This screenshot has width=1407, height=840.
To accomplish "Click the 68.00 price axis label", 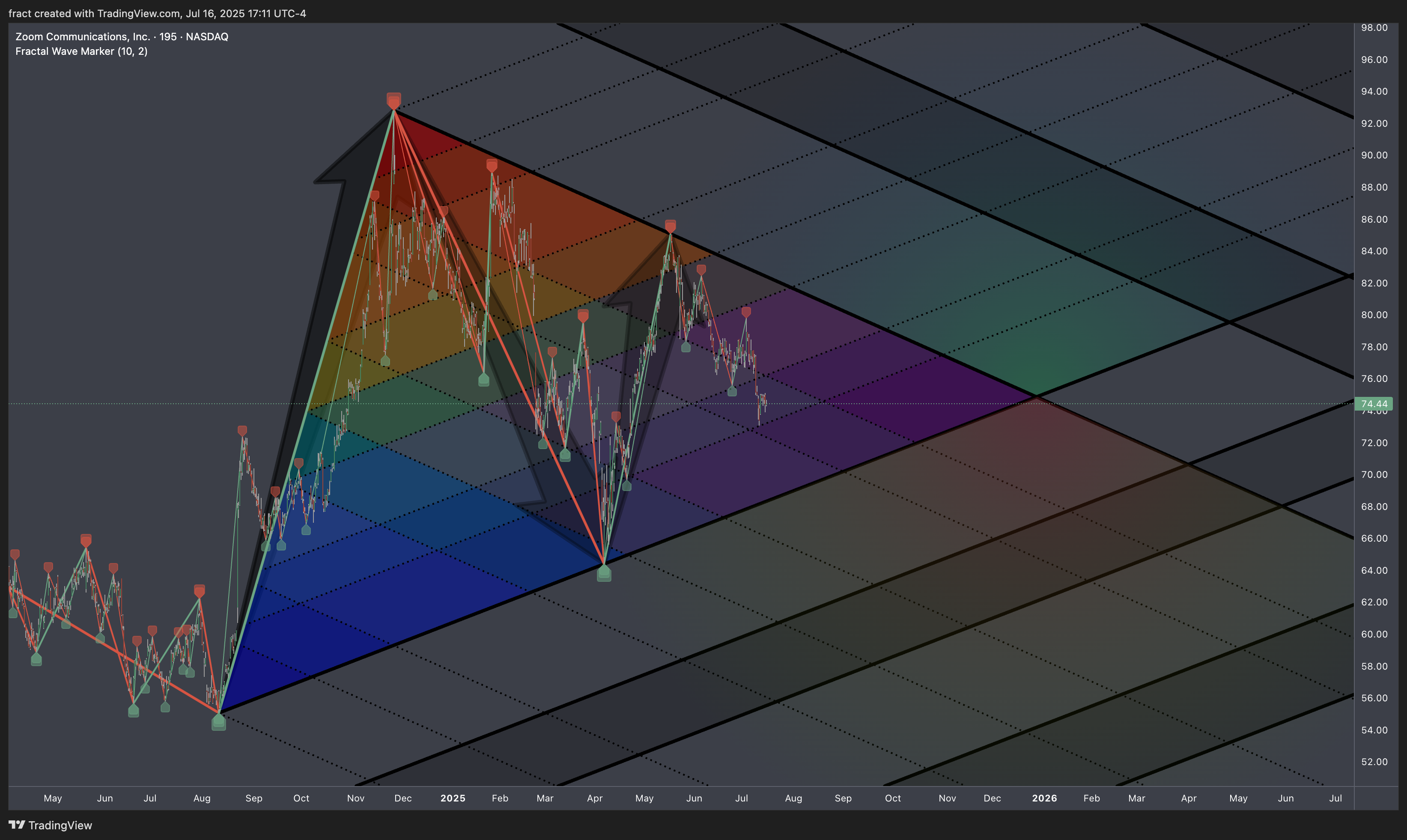I will 1374,506.
